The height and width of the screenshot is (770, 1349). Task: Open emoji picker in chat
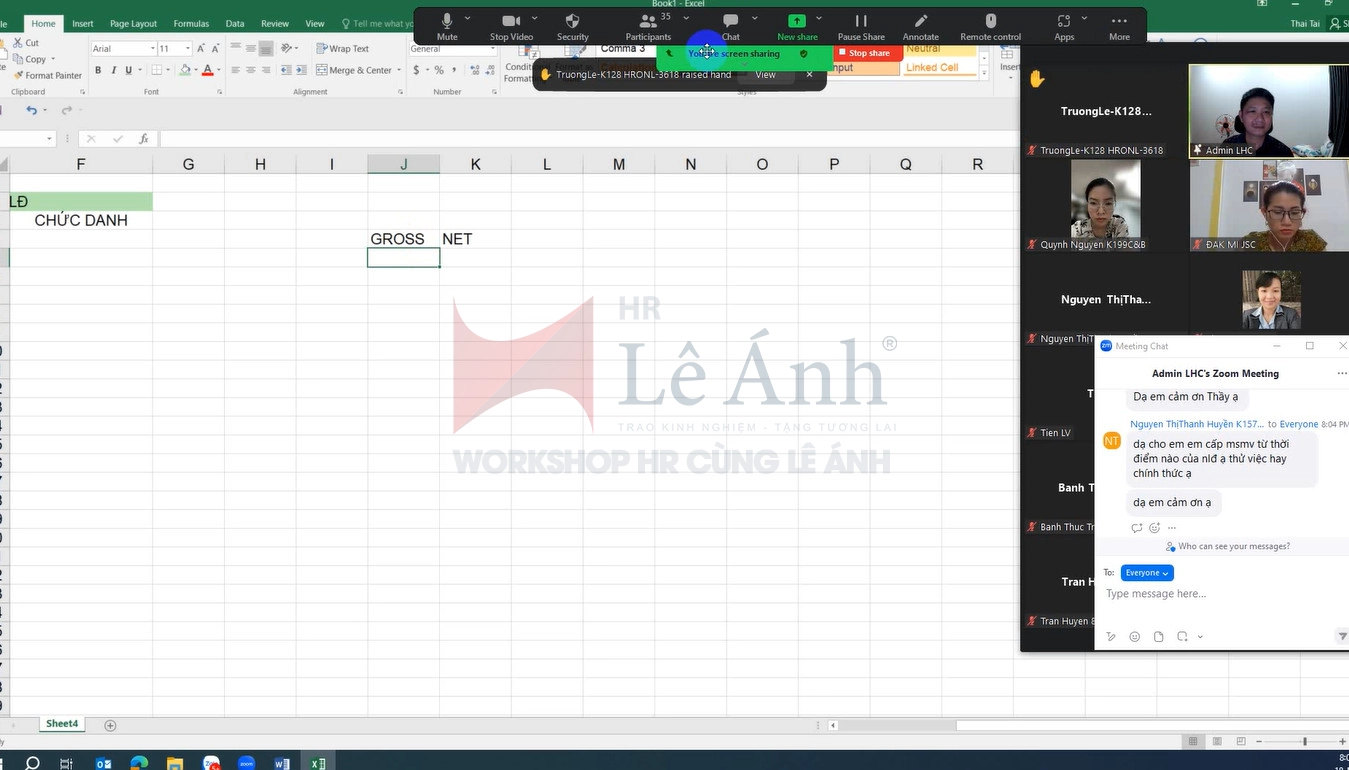coord(1134,637)
